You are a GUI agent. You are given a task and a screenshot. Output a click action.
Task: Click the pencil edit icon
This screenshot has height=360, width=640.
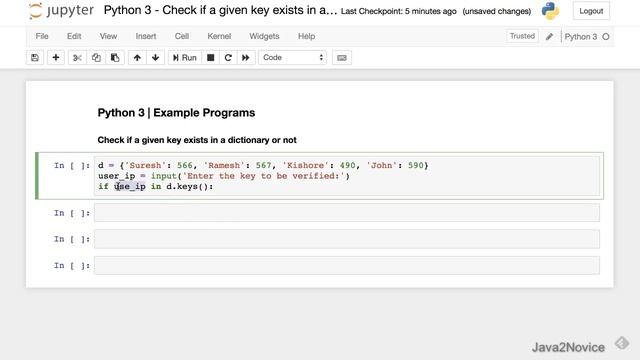coord(549,36)
